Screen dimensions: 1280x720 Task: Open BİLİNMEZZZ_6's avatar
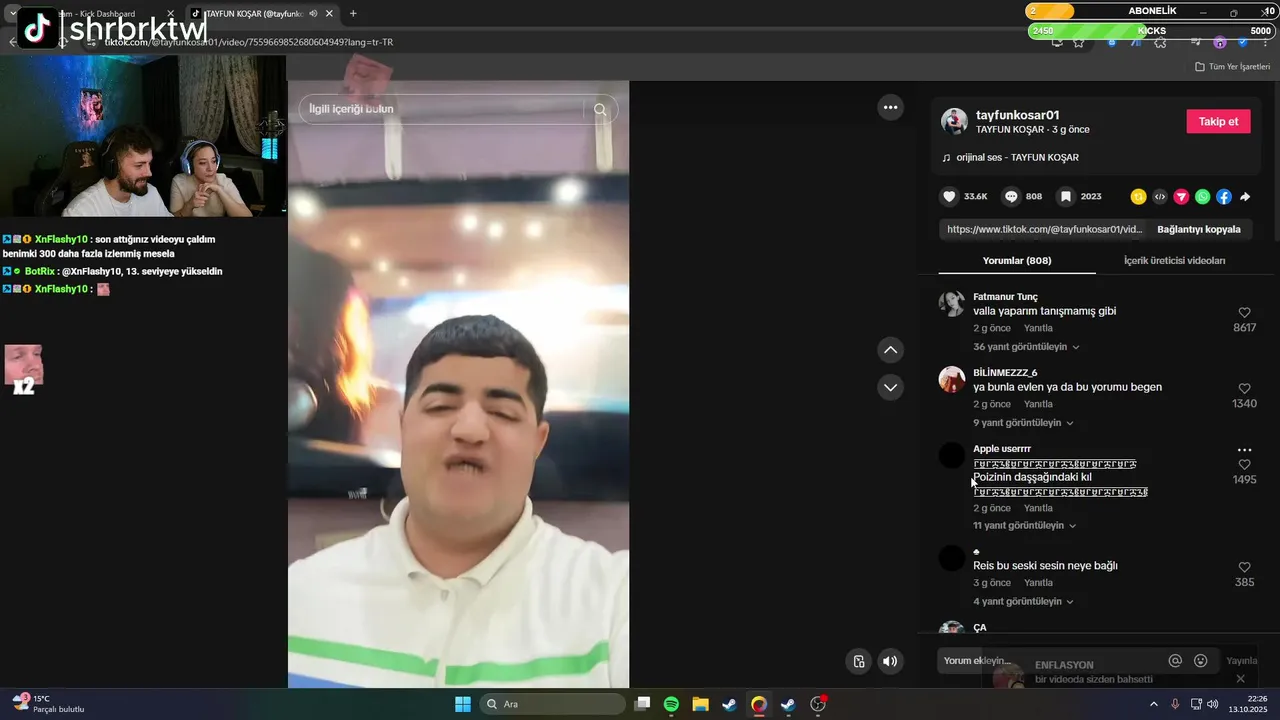pos(952,379)
